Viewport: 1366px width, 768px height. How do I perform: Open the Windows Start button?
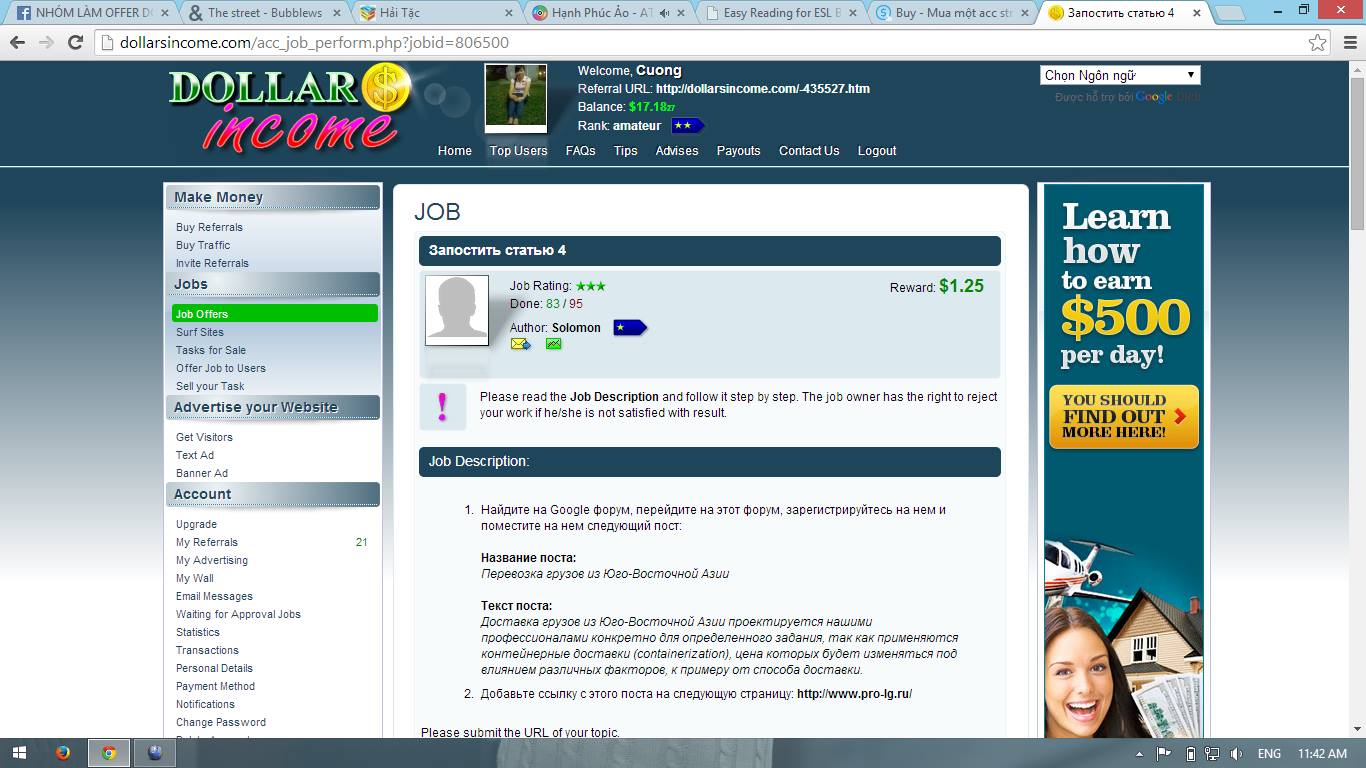20,753
